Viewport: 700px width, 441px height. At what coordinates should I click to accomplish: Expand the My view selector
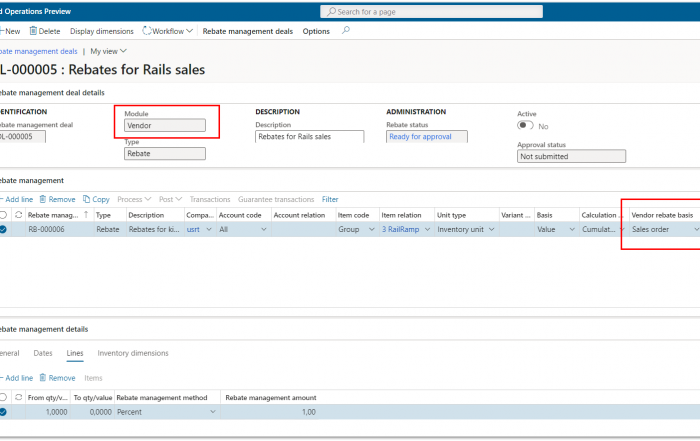(108, 51)
